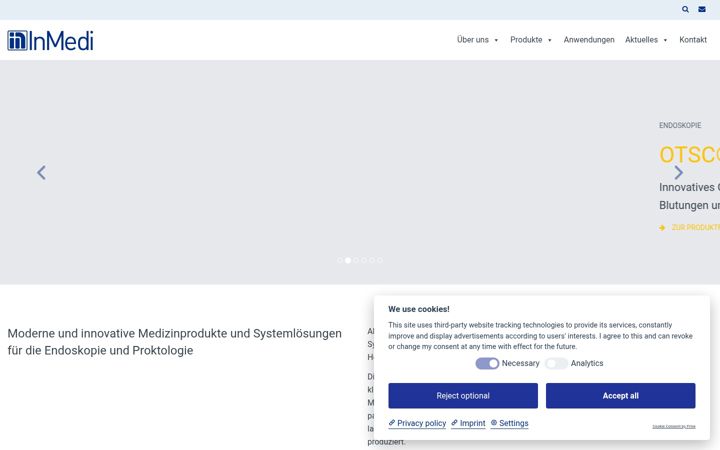This screenshot has height=450, width=720.
Task: Open the Anwendungen menu item
Action: coord(589,40)
